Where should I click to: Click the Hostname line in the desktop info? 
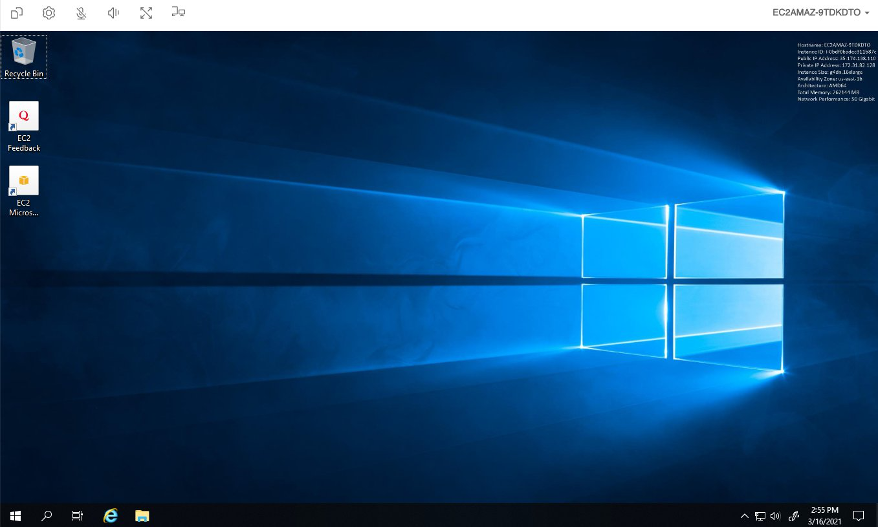click(834, 45)
